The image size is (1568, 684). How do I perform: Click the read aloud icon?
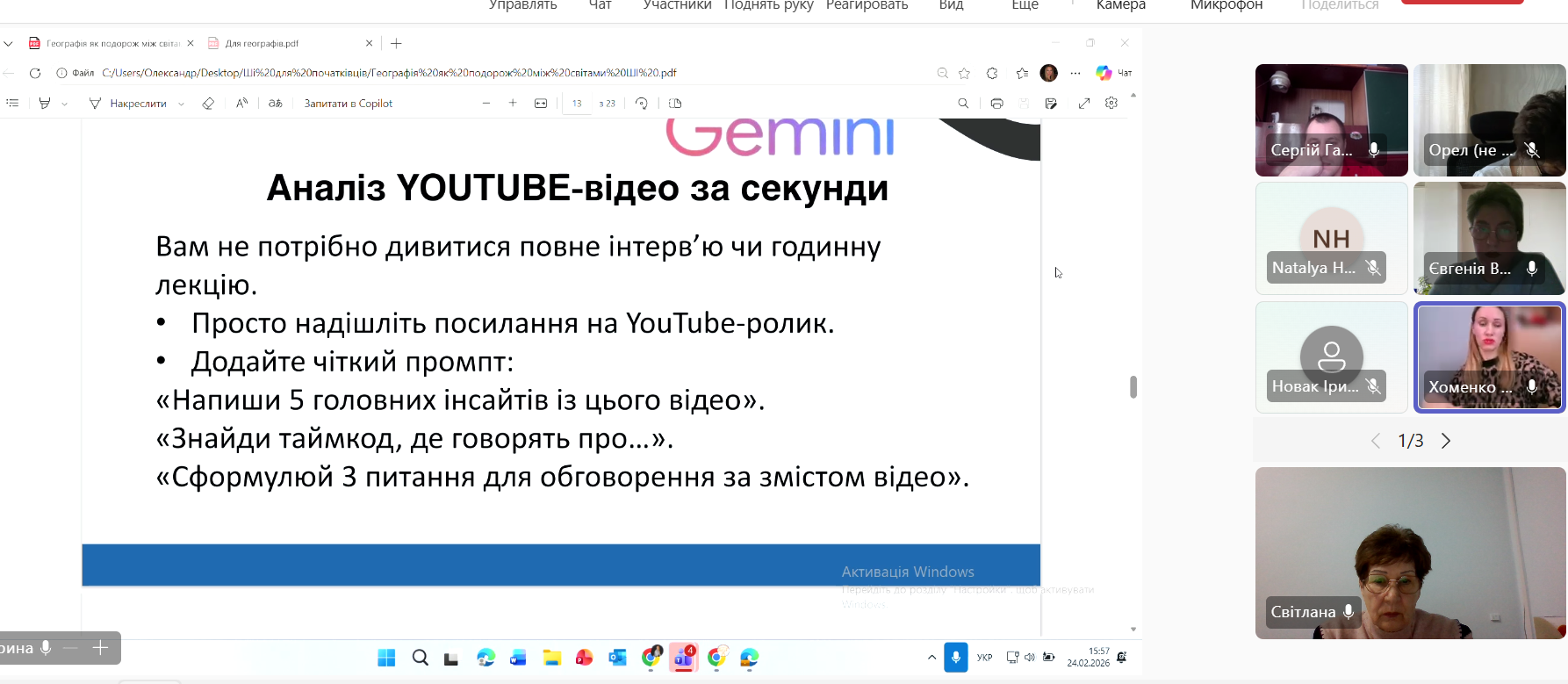click(241, 104)
